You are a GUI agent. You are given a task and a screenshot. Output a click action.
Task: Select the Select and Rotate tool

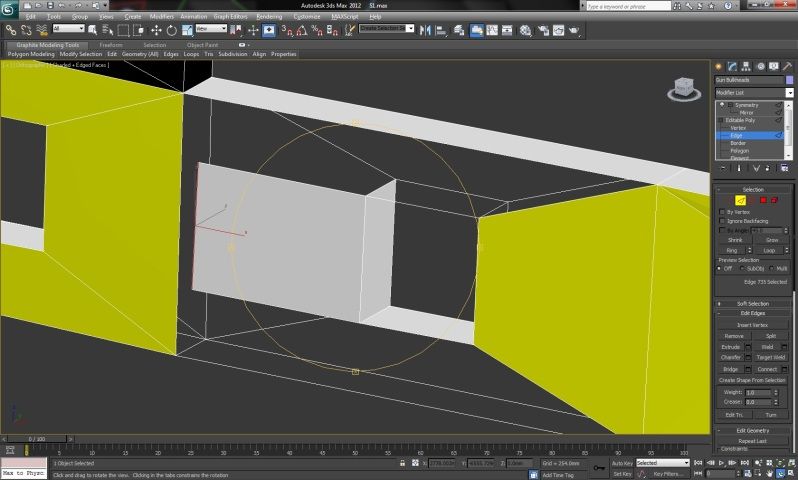[x=172, y=31]
